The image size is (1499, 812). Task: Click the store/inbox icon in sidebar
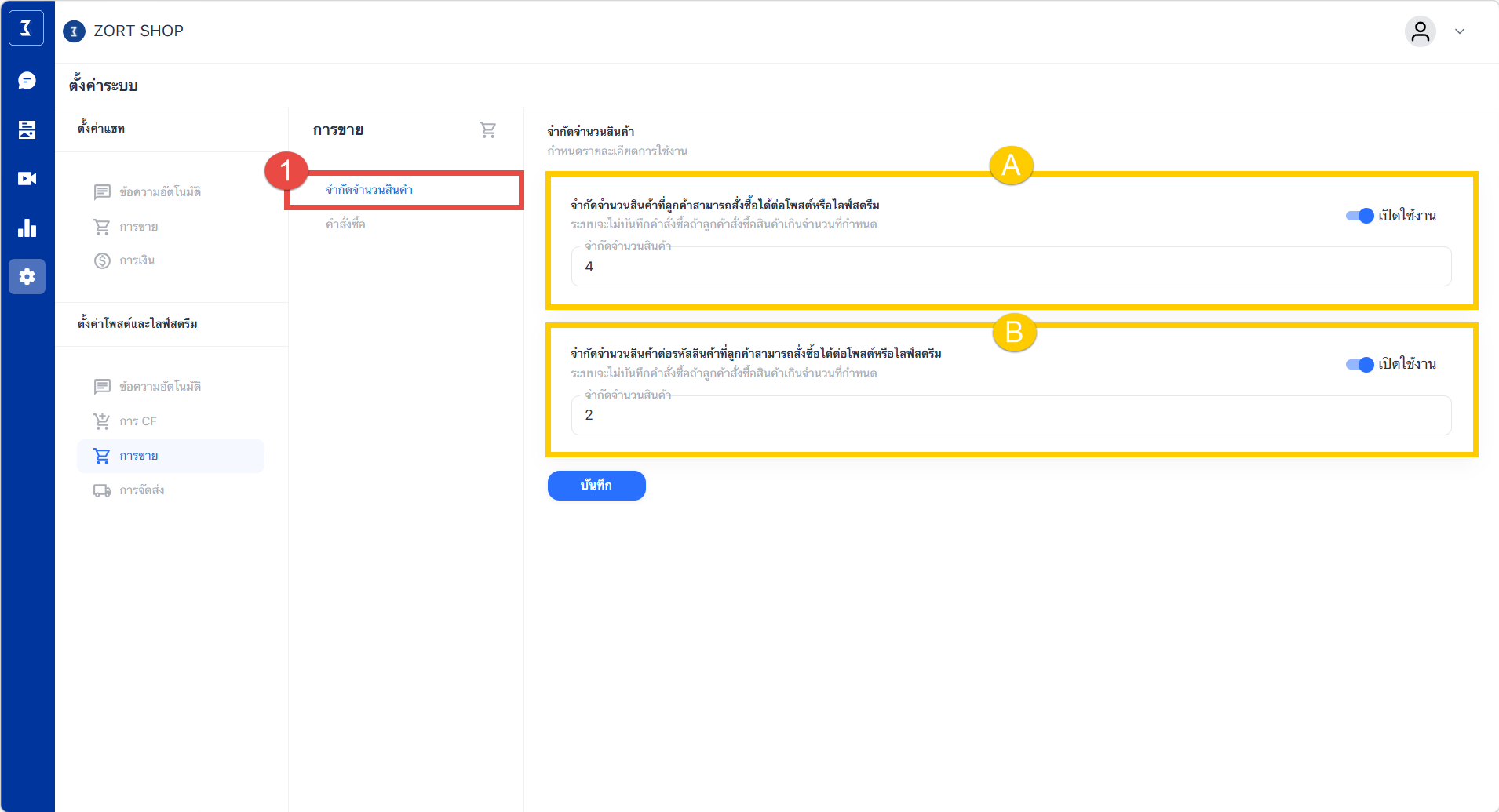(27, 129)
